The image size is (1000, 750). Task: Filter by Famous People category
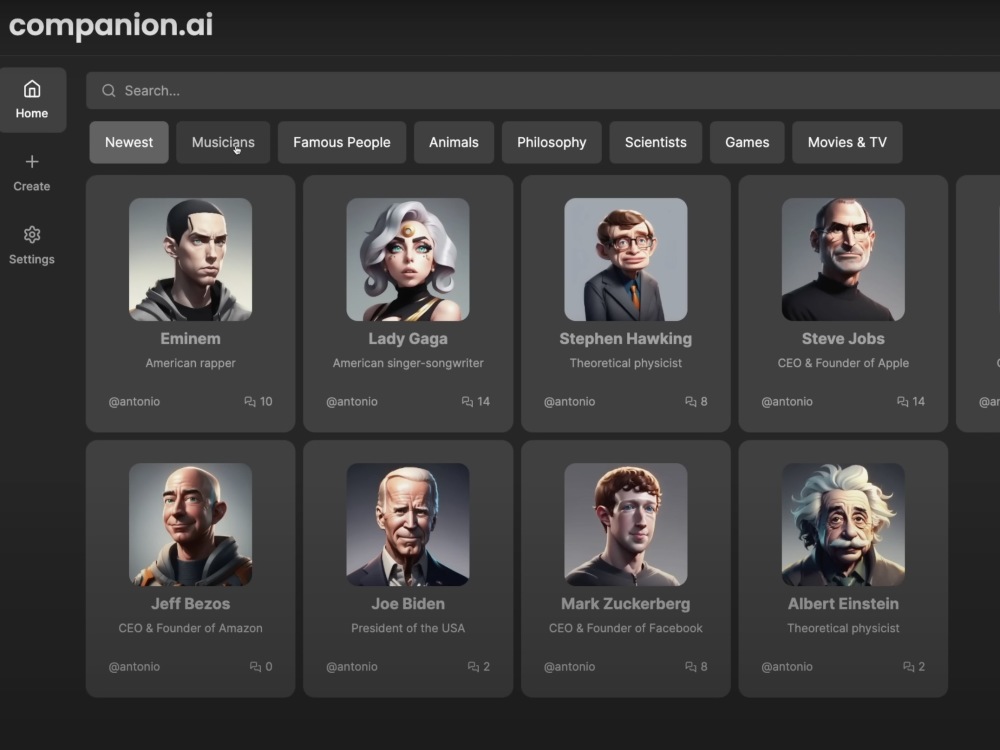click(x=342, y=142)
